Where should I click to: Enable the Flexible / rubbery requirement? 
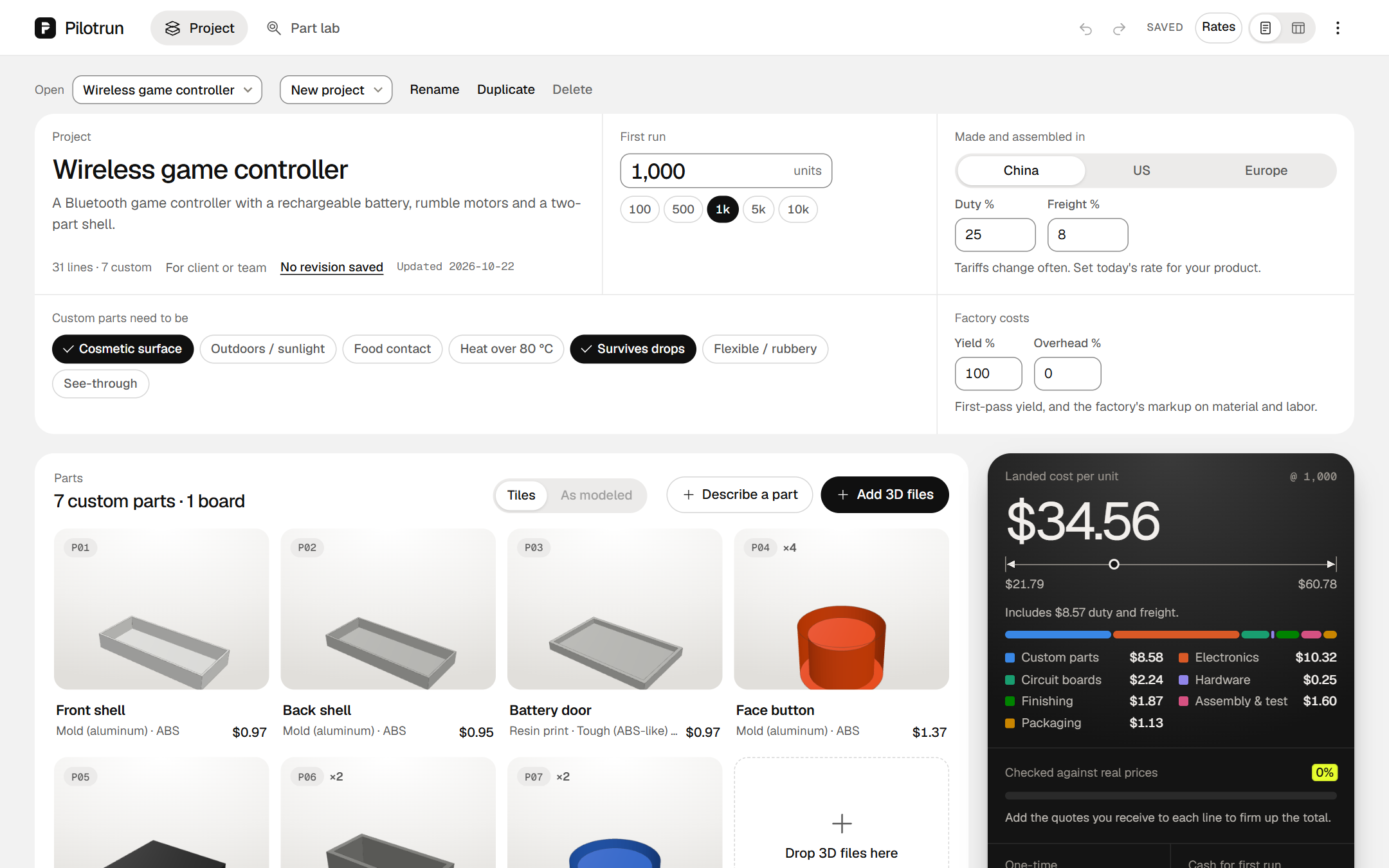765,349
